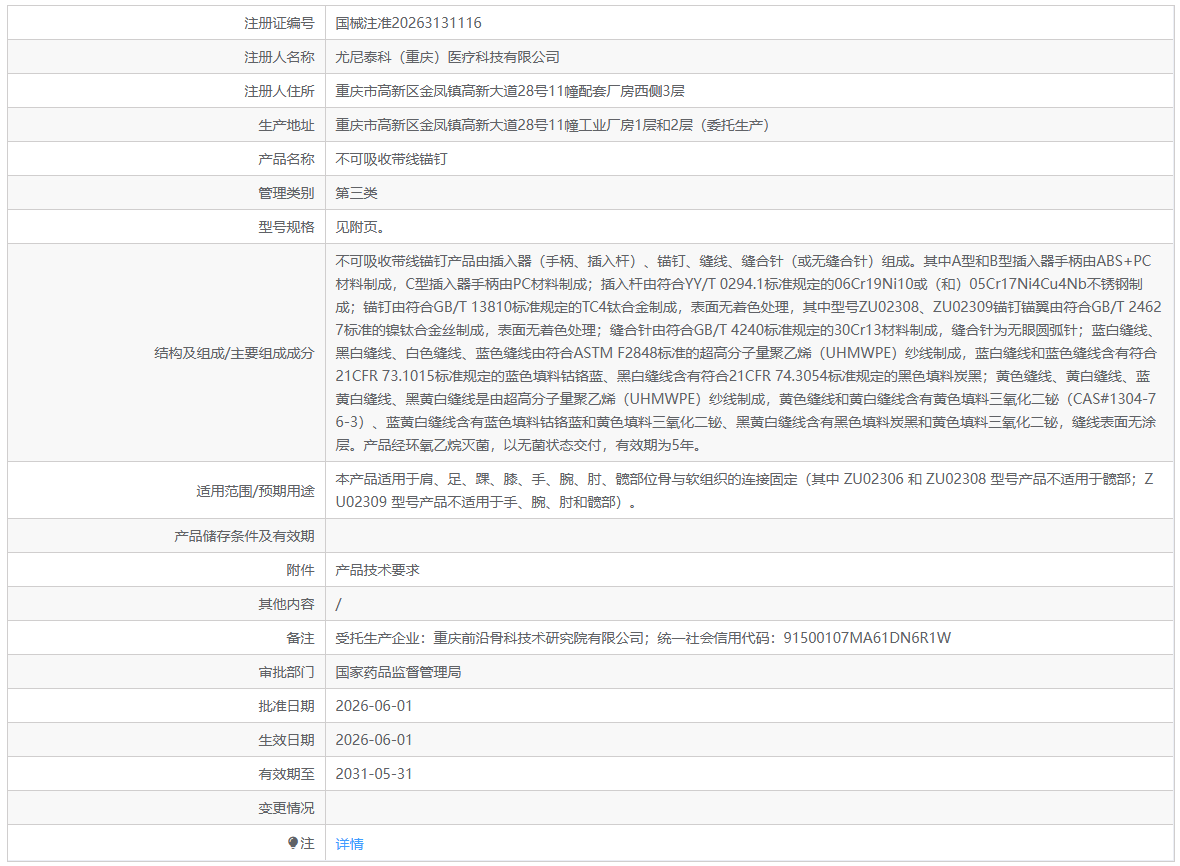Click the 生效日期 label
Viewport: 1180px width, 866px height.
pyautogui.click(x=286, y=740)
